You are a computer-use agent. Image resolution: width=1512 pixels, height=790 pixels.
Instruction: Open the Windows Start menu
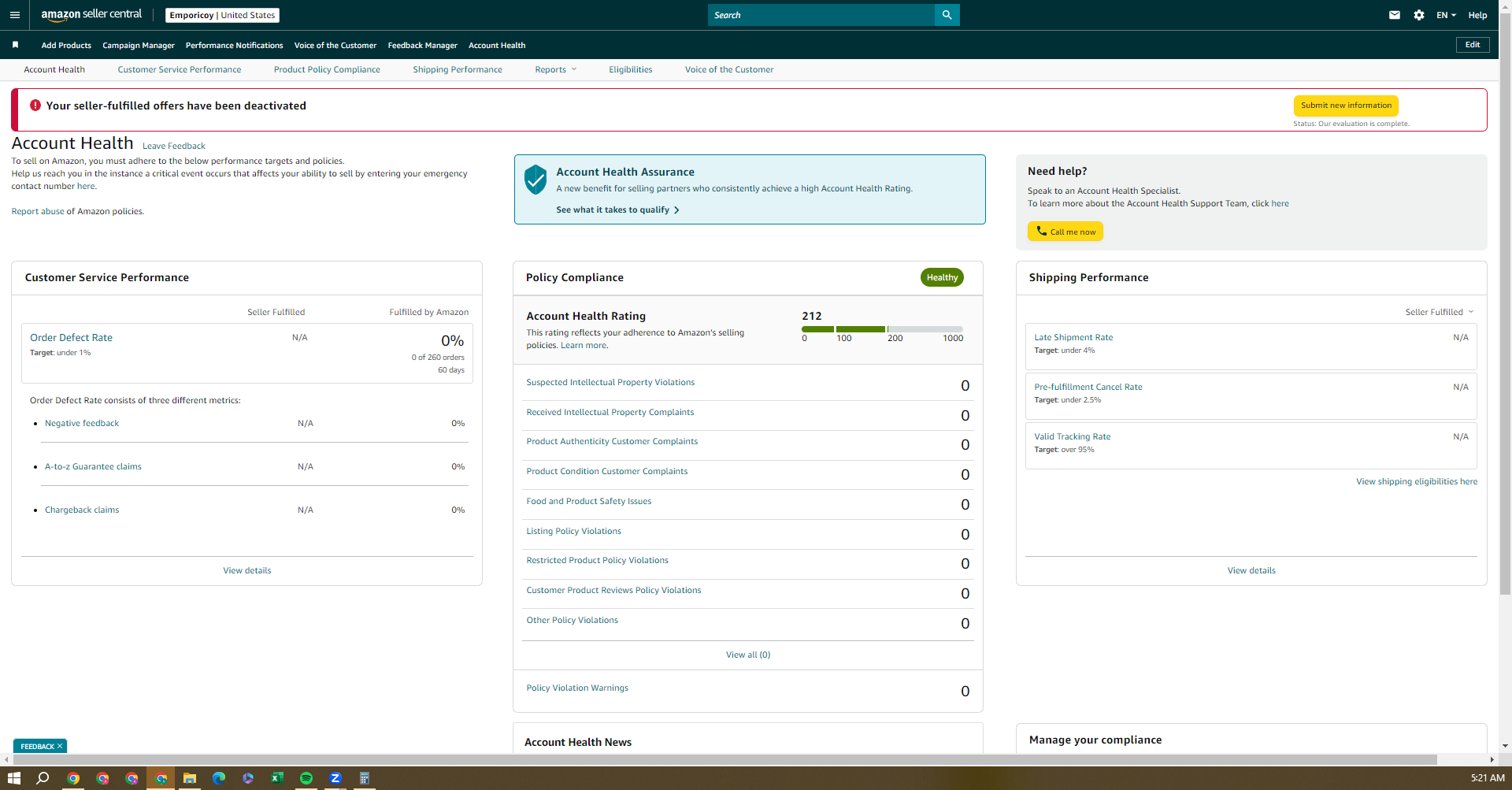click(14, 778)
